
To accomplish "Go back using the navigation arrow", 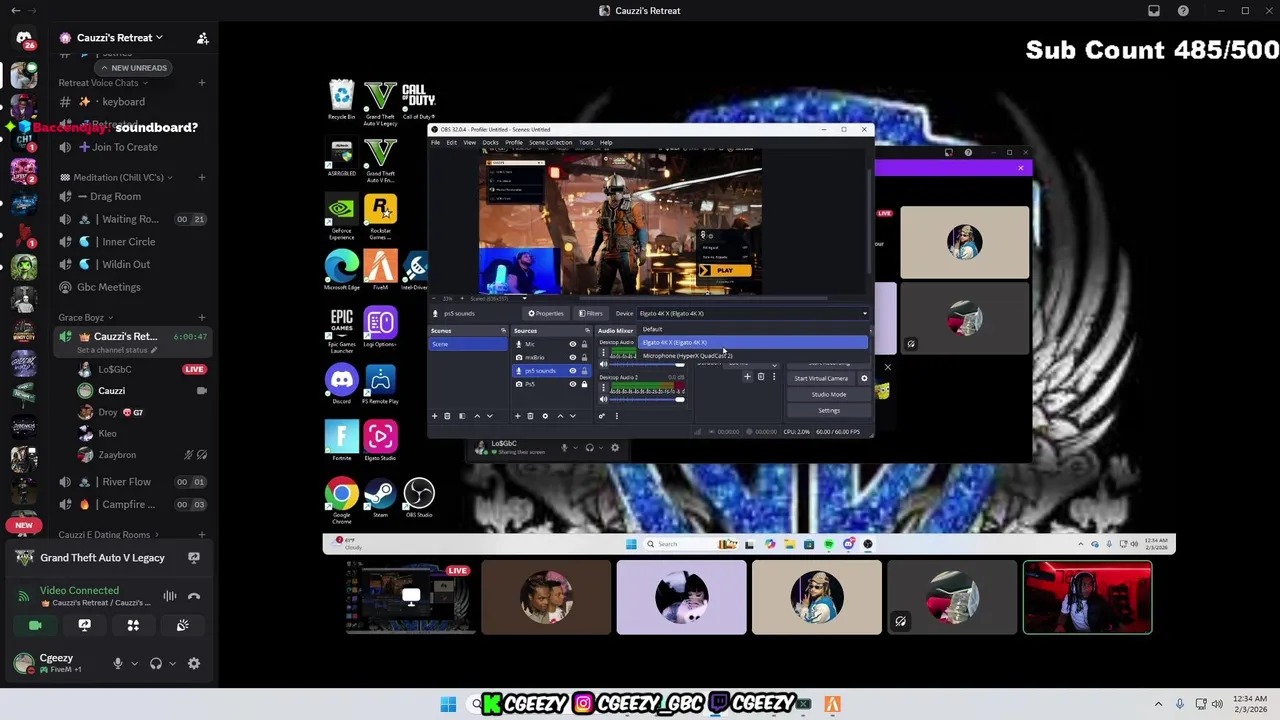I will (15, 11).
